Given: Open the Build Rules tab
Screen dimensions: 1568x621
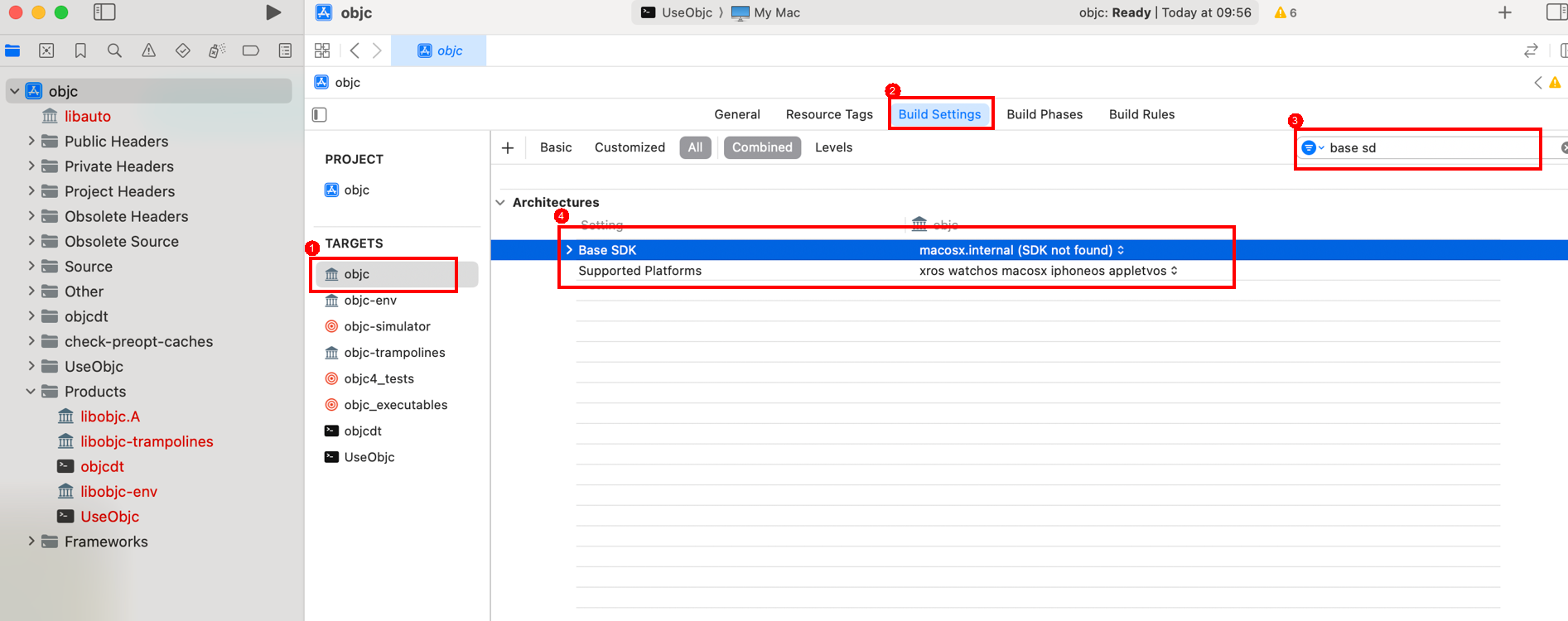Looking at the screenshot, I should pyautogui.click(x=1141, y=114).
